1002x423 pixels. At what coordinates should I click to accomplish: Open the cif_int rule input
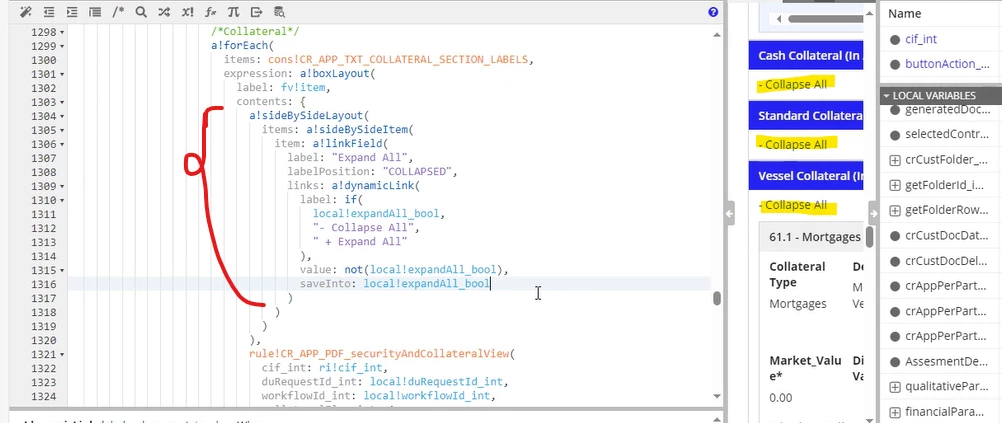(921, 39)
